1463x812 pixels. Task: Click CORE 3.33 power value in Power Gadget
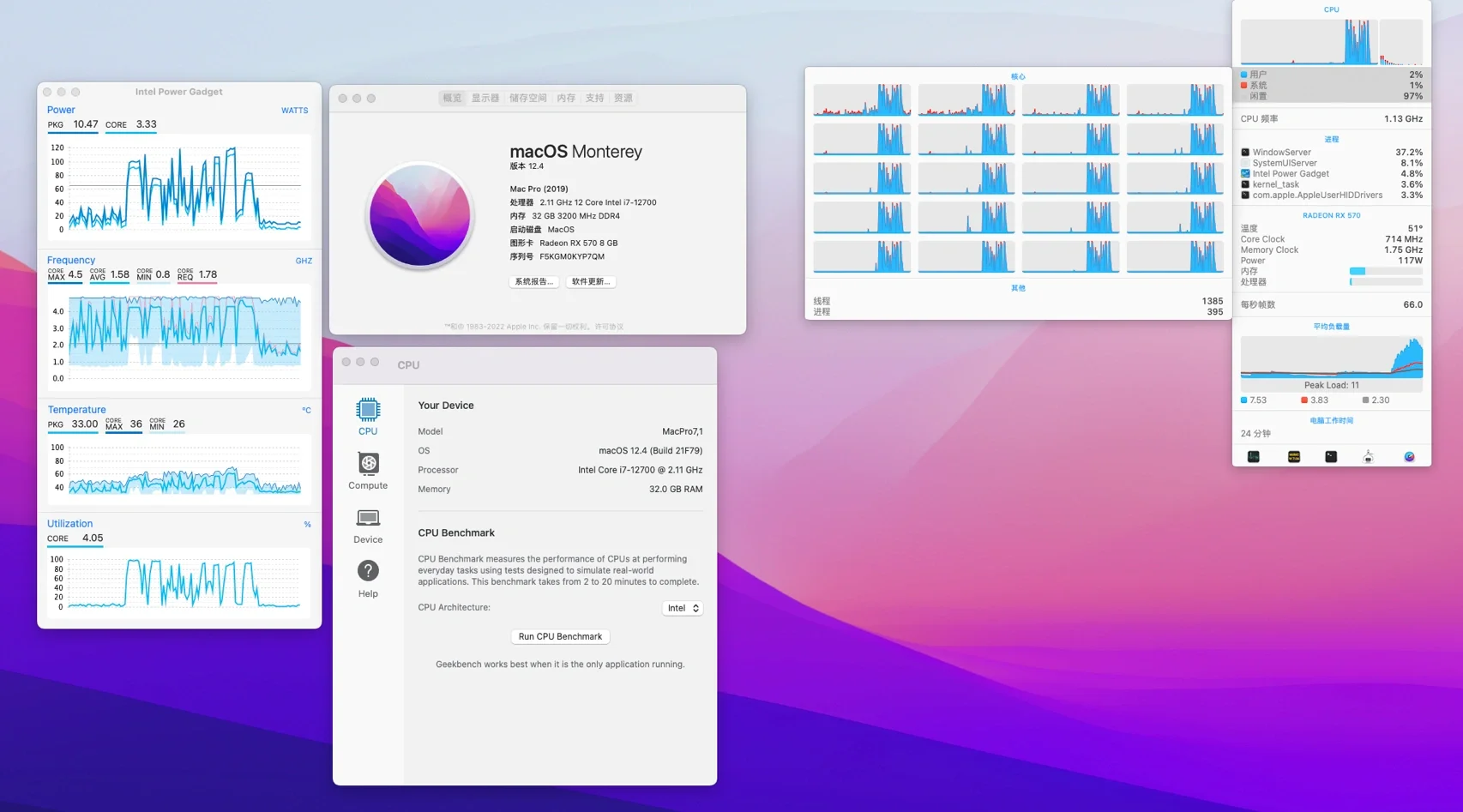[131, 124]
